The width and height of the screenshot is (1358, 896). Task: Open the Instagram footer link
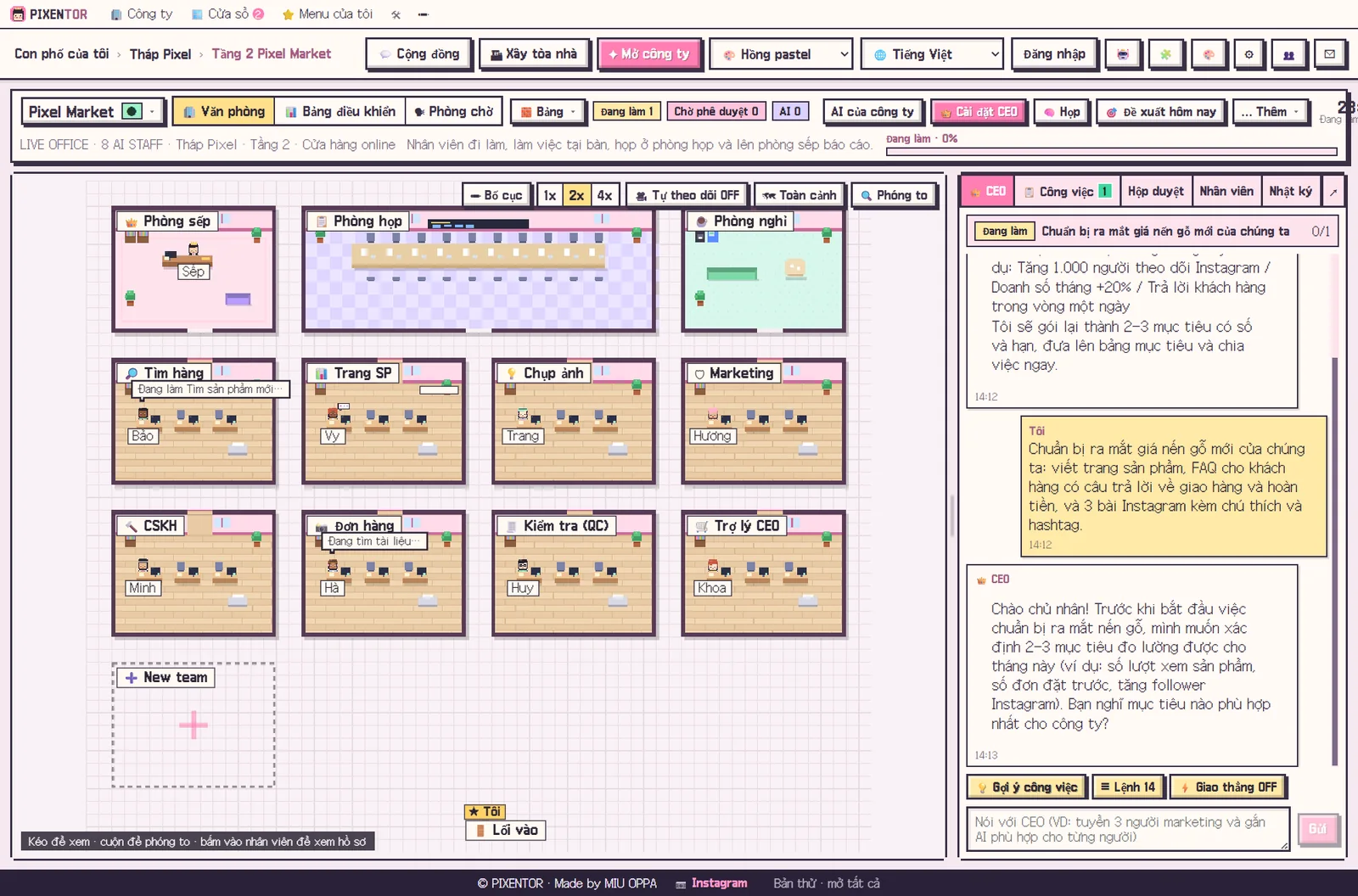(x=711, y=883)
